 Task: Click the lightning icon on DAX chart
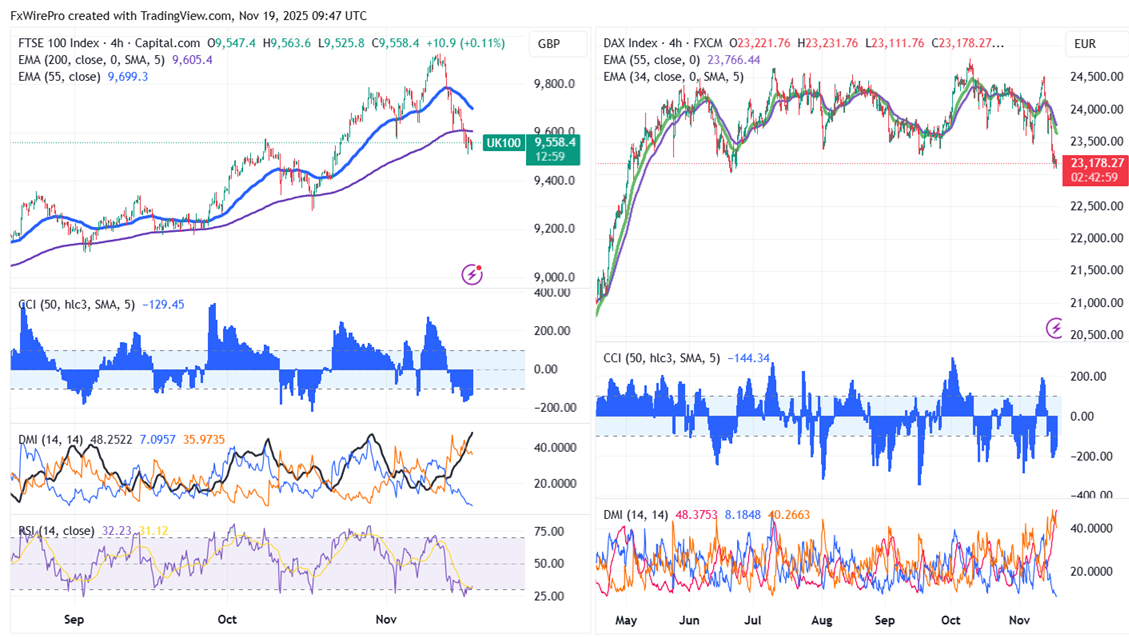click(x=1054, y=329)
